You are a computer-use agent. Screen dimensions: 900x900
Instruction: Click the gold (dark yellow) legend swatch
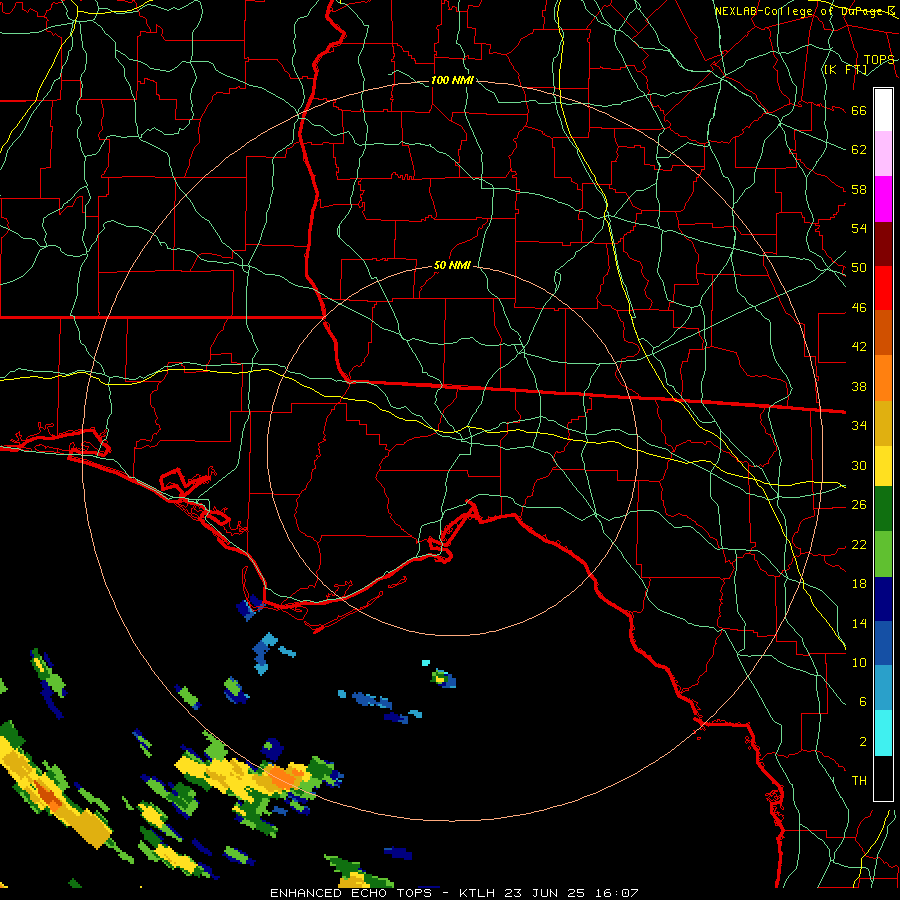(x=883, y=423)
